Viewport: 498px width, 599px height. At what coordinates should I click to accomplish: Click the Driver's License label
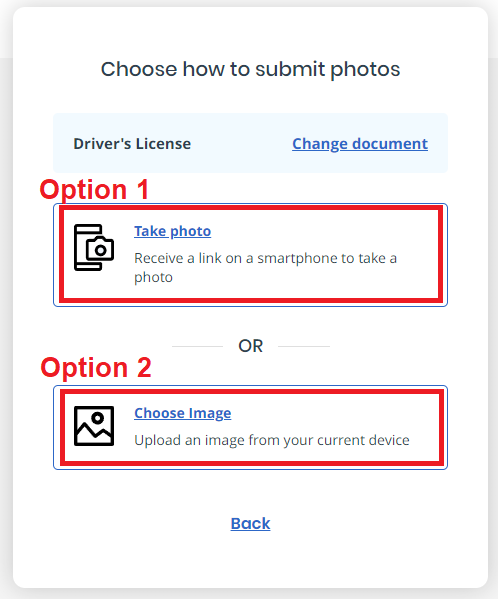pyautogui.click(x=132, y=144)
